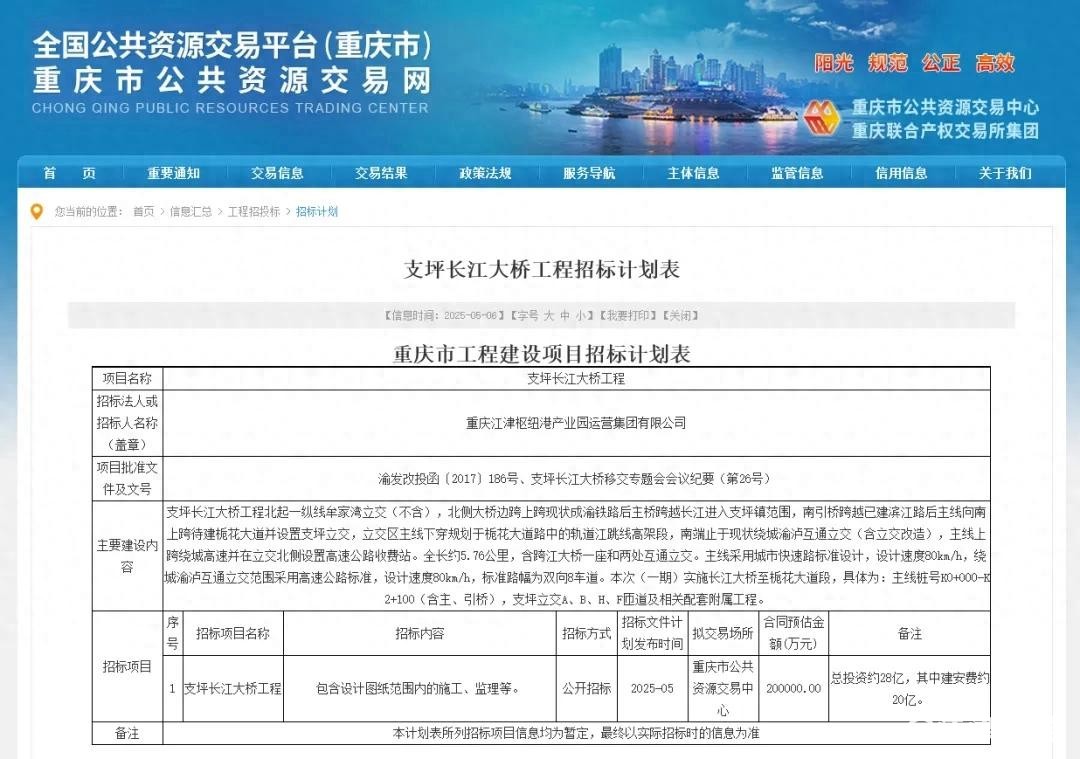Click the 招标内容 column header
The image size is (1080, 759).
tap(419, 633)
